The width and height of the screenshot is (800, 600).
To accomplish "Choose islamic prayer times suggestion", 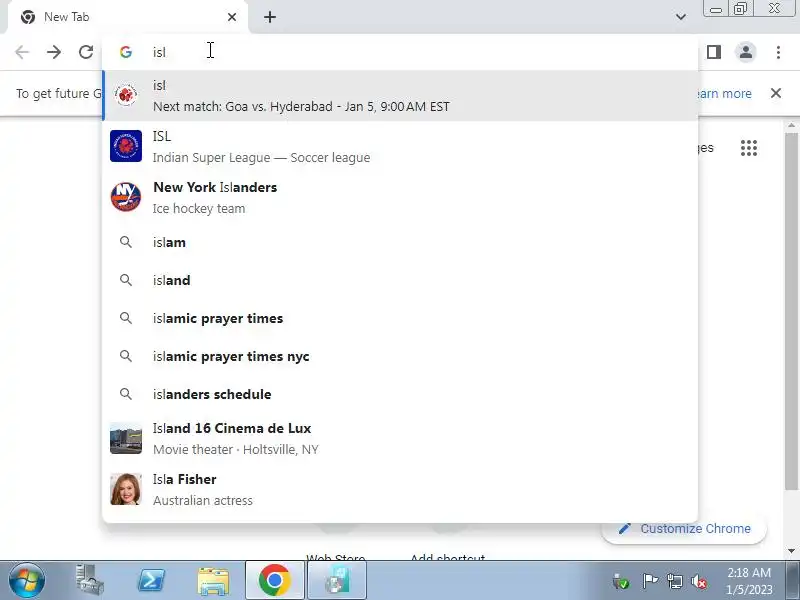I will 400,318.
